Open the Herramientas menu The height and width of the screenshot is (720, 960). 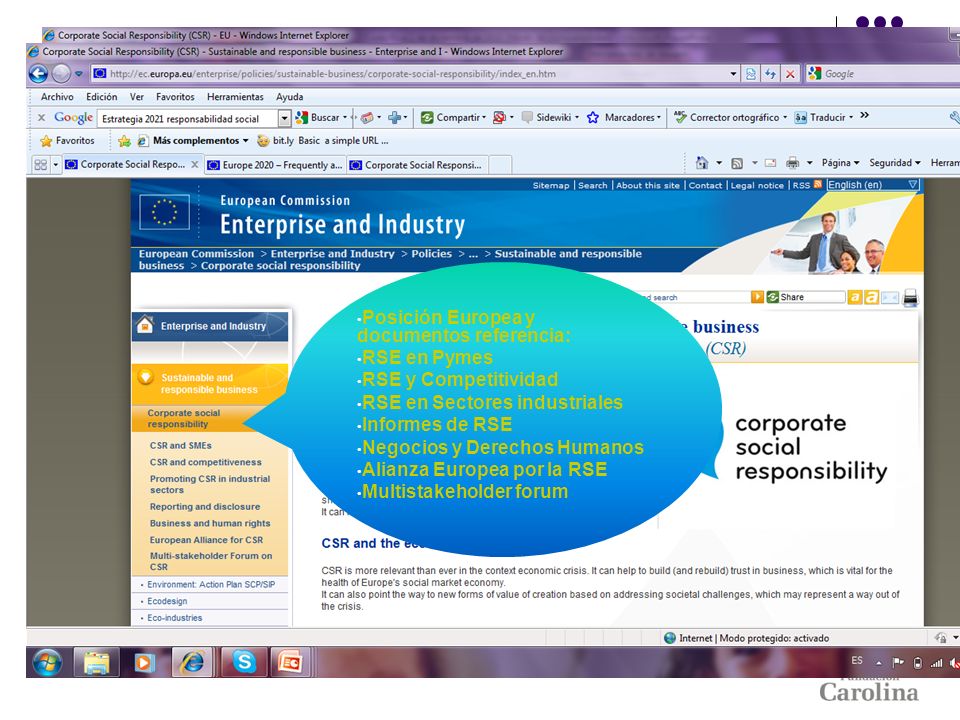click(235, 97)
